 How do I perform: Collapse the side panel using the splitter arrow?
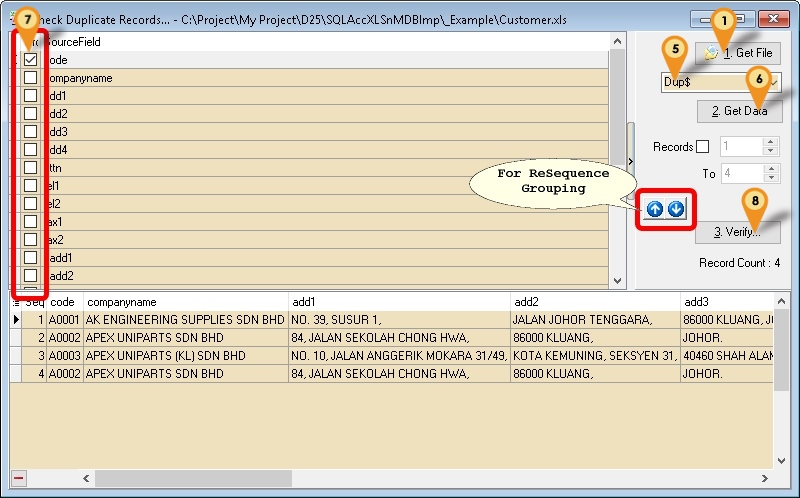click(x=631, y=162)
